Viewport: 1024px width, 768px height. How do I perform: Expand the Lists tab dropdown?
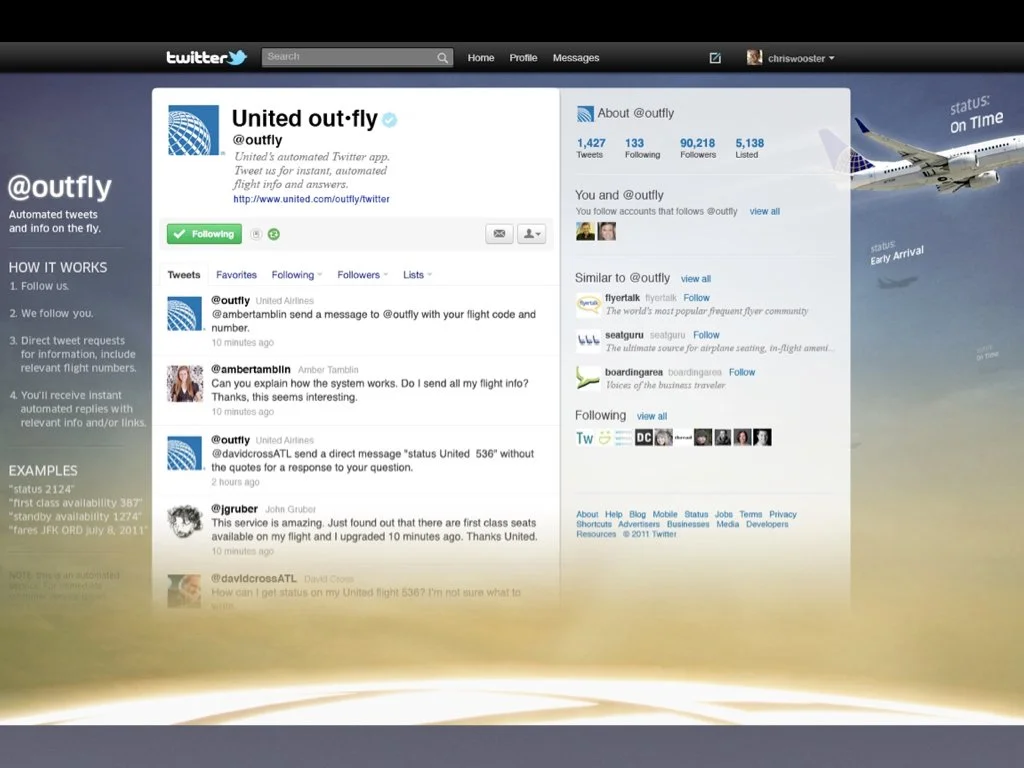click(x=417, y=275)
